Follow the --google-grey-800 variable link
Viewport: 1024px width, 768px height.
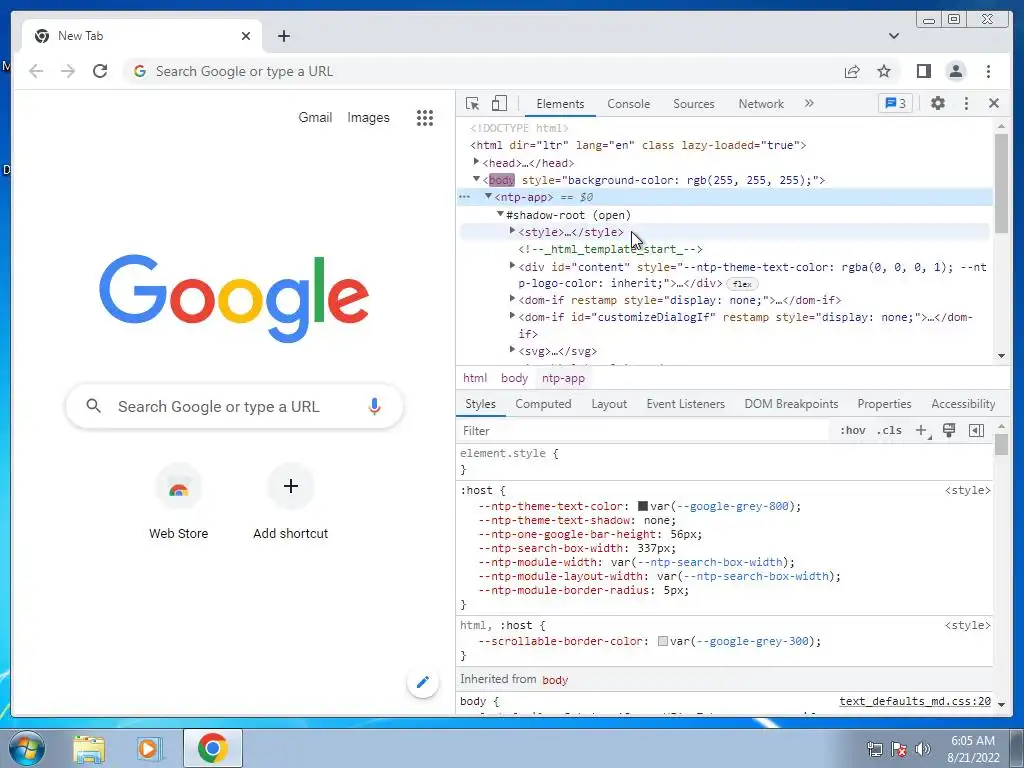(733, 506)
